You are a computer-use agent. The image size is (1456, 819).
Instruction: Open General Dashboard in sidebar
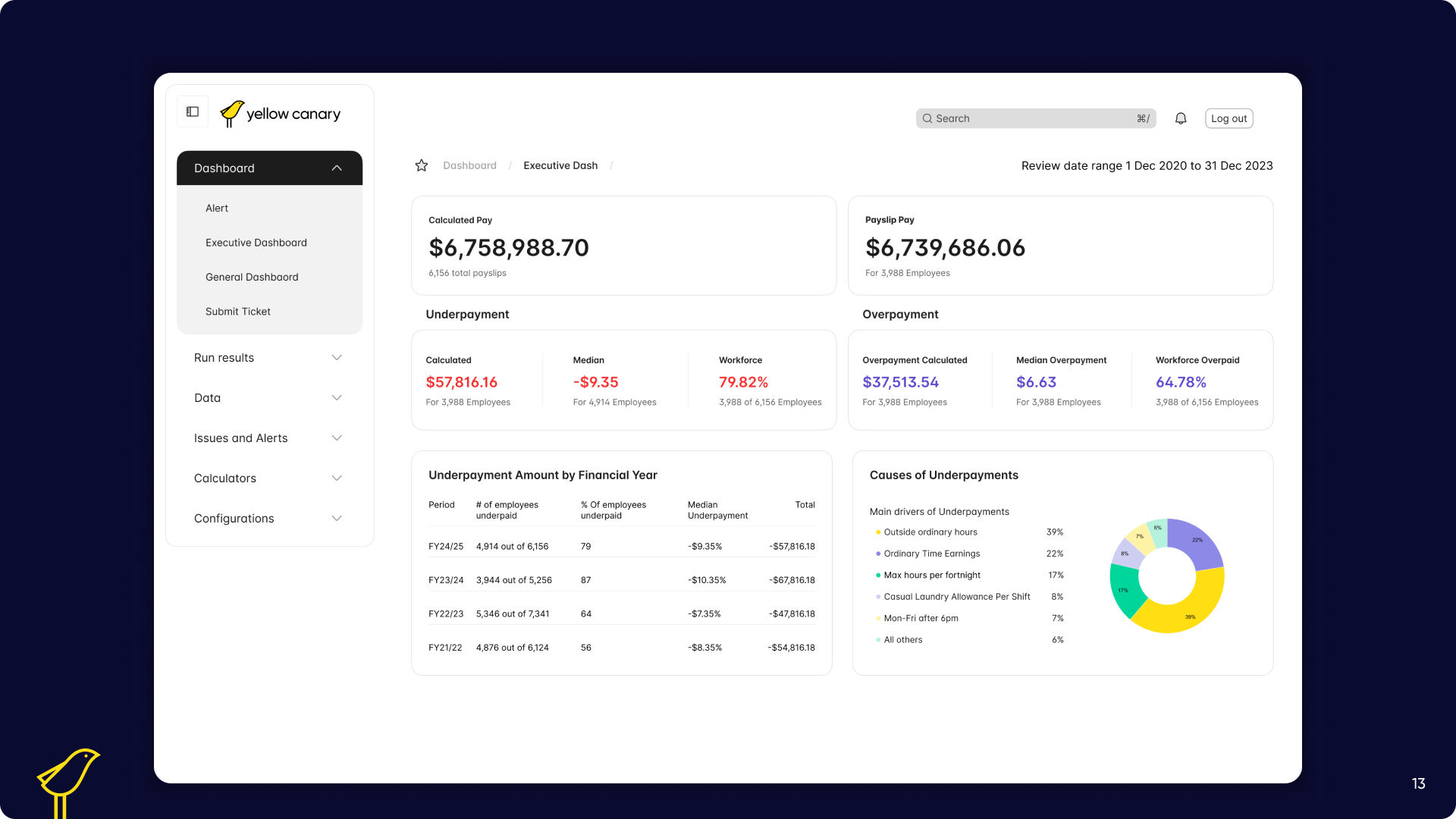click(252, 277)
